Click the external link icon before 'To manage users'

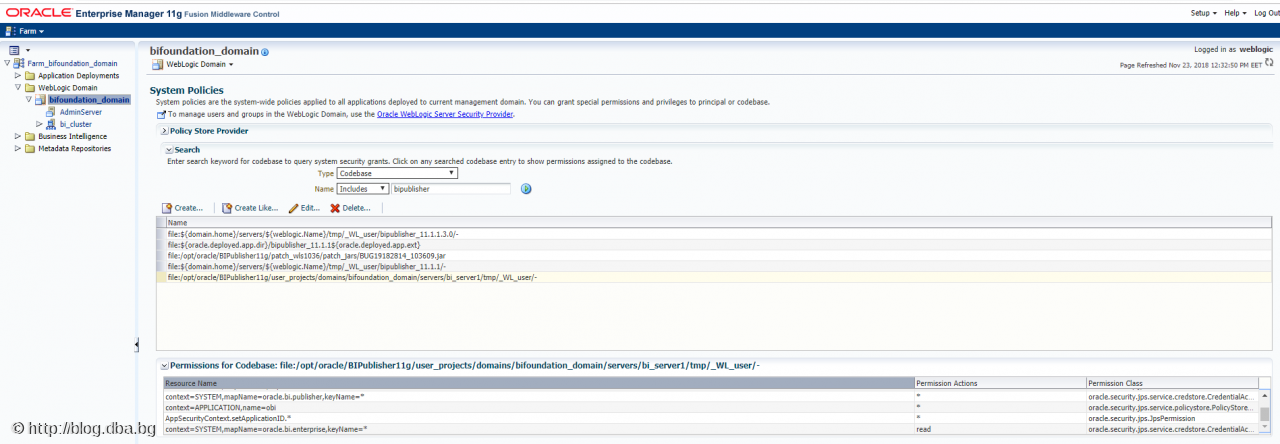pyautogui.click(x=161, y=114)
